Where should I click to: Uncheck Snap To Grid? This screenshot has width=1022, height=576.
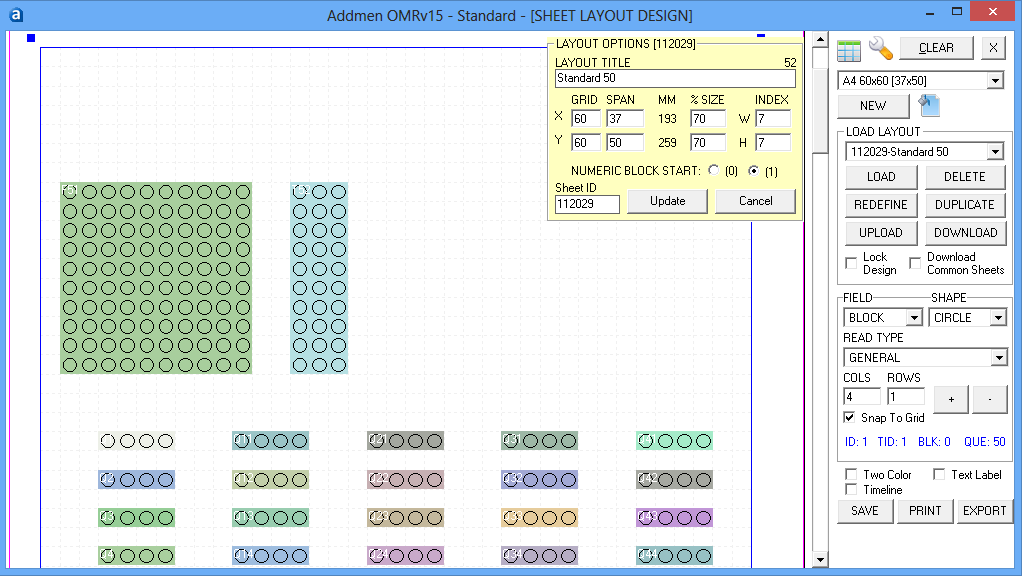pyautogui.click(x=849, y=417)
